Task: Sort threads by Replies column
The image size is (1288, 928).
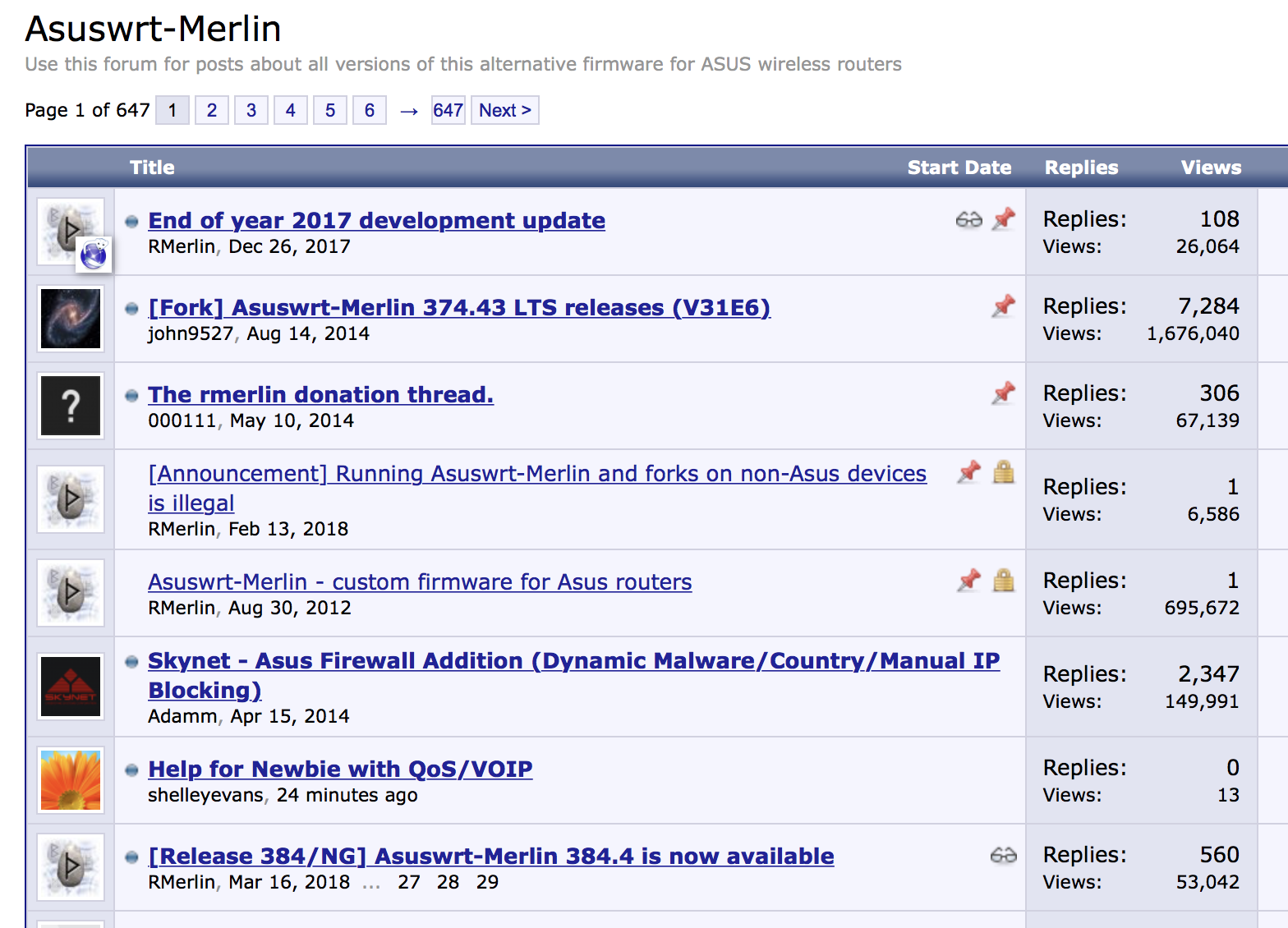Action: click(x=1081, y=168)
